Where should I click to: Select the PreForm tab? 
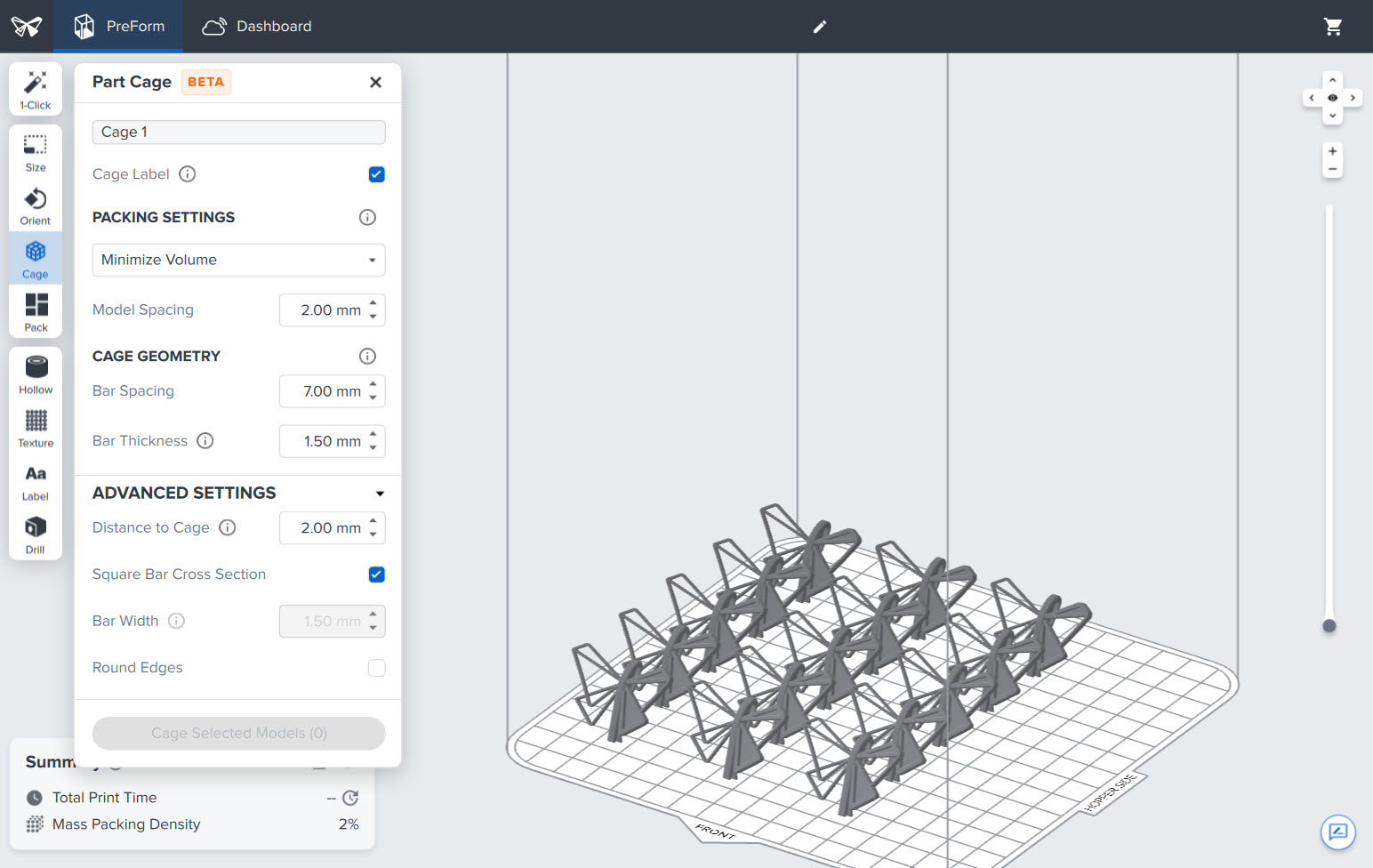[118, 26]
